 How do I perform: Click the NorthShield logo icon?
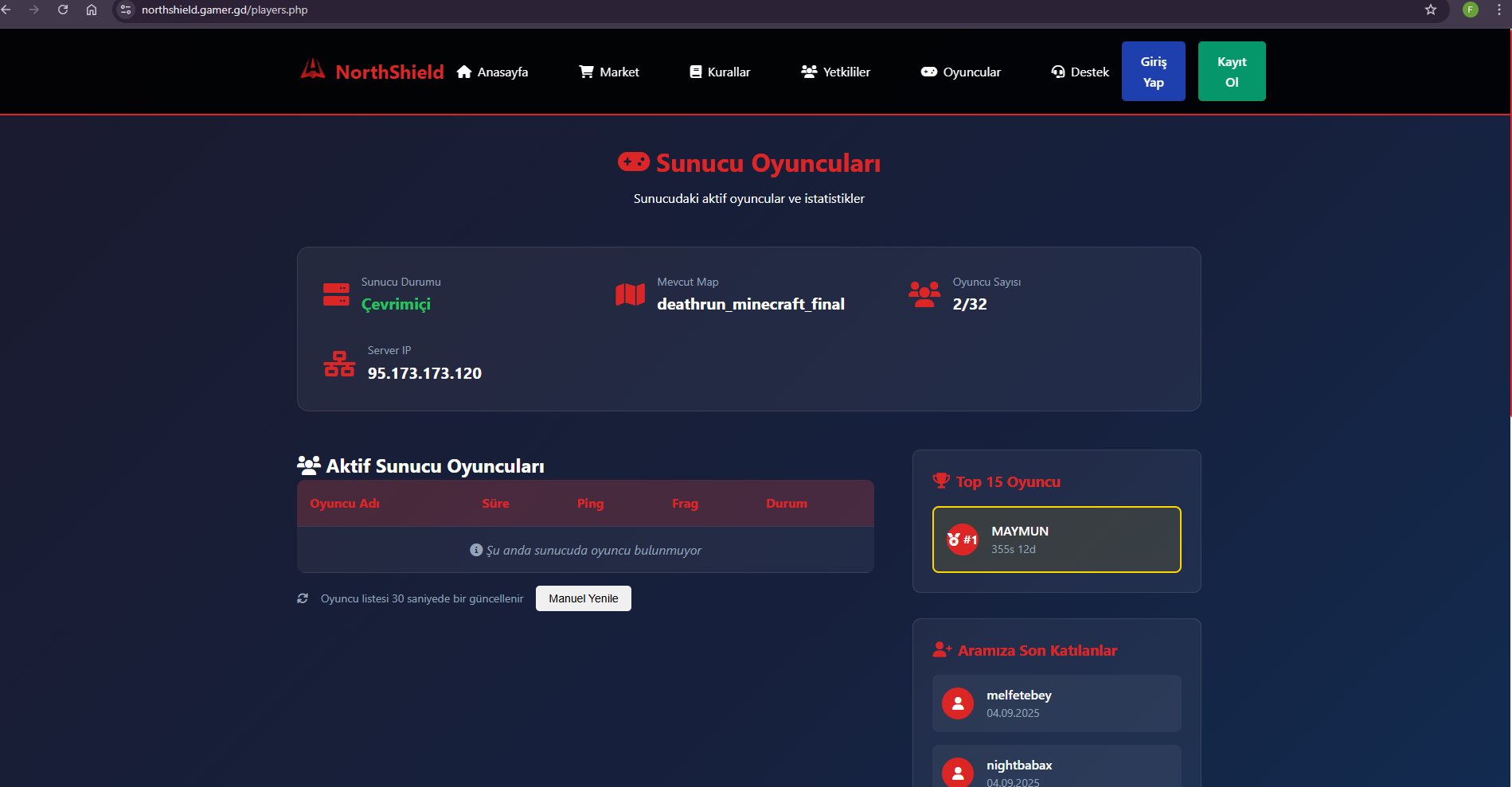(x=312, y=69)
